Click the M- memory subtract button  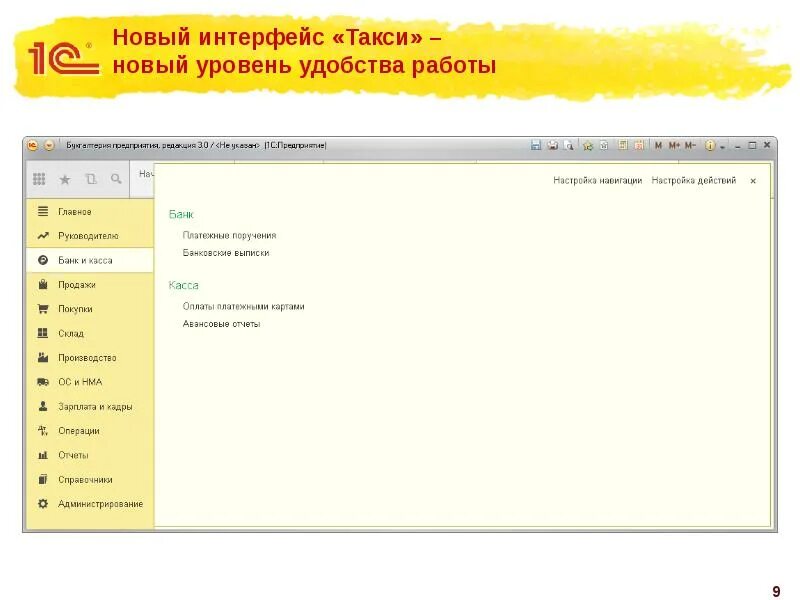point(690,145)
